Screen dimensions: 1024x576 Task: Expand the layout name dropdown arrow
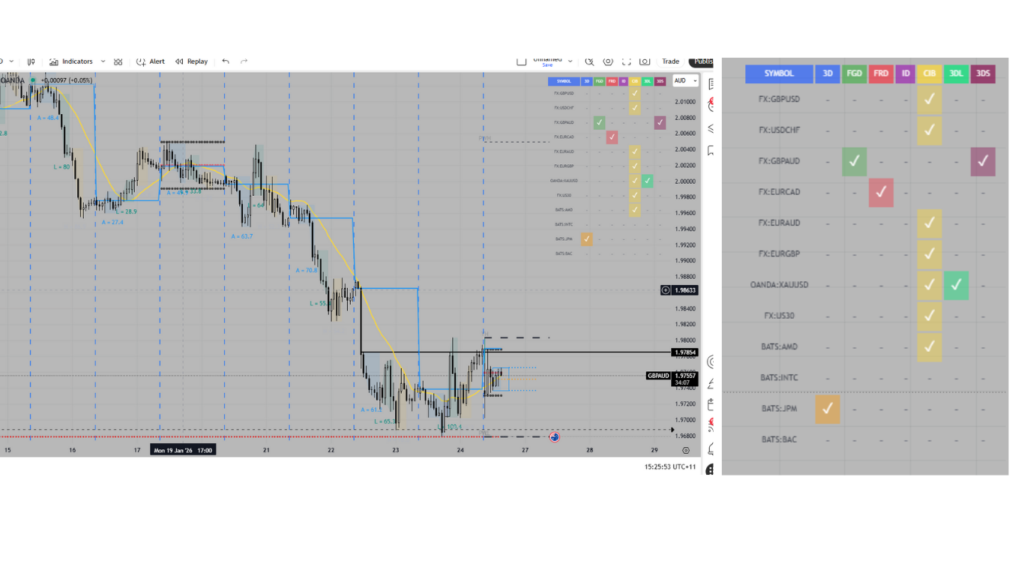click(x=571, y=61)
